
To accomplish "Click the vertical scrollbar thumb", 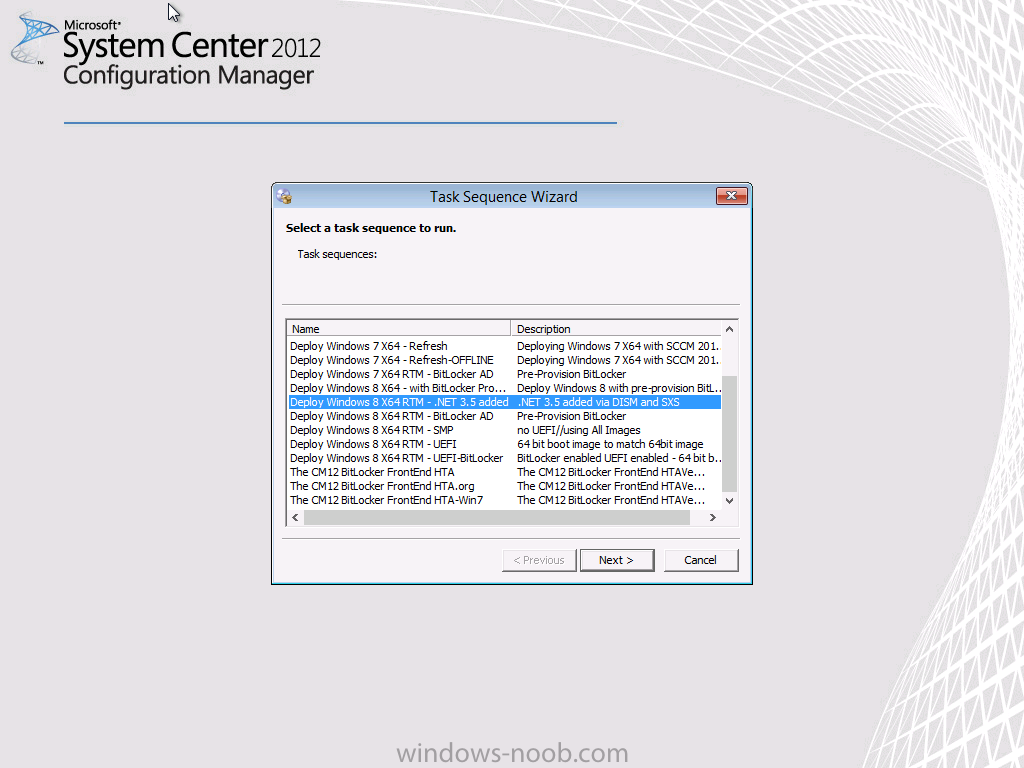I will coord(729,434).
